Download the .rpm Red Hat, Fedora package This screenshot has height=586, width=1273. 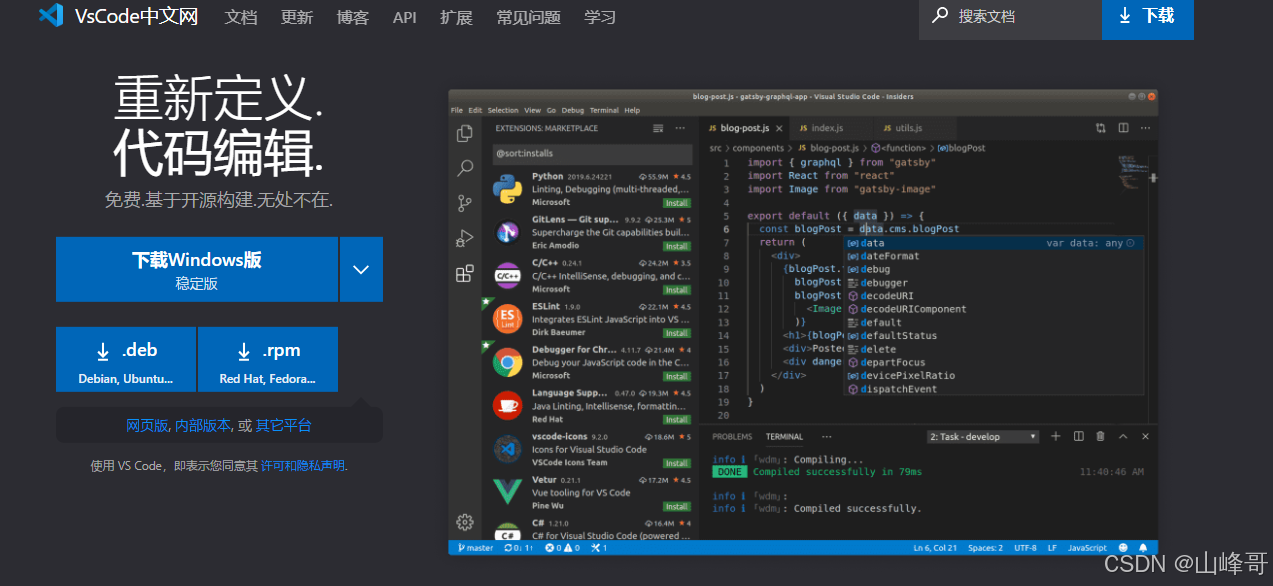pyautogui.click(x=268, y=360)
